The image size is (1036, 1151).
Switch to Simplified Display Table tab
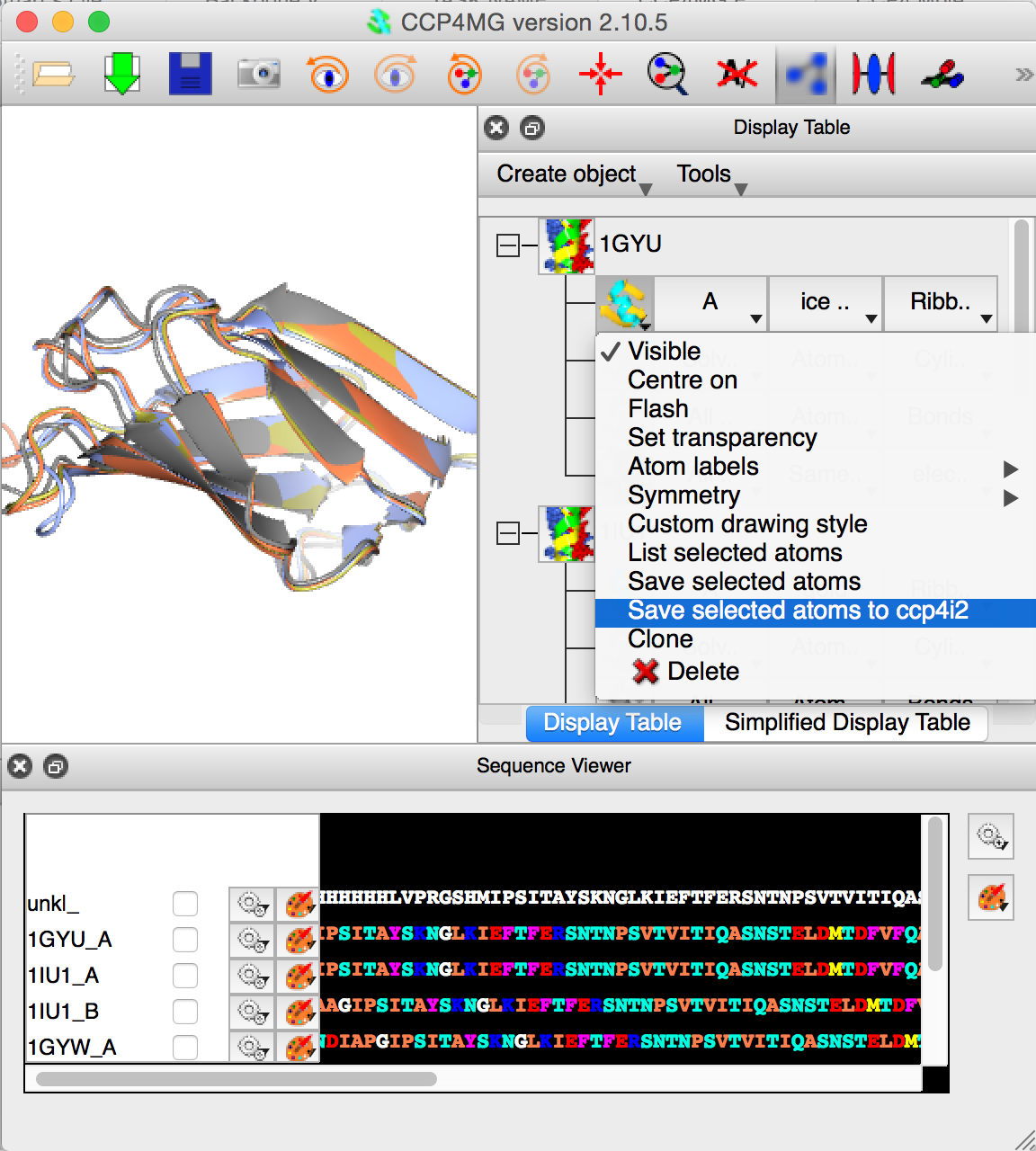[x=846, y=723]
